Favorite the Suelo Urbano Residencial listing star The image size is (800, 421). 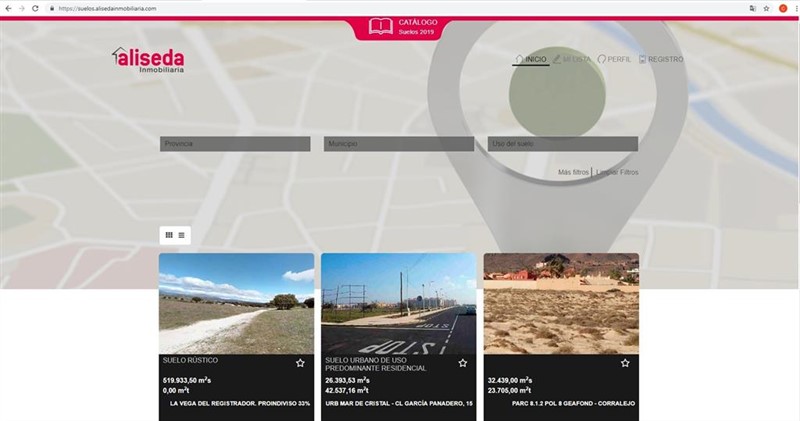pyautogui.click(x=463, y=363)
